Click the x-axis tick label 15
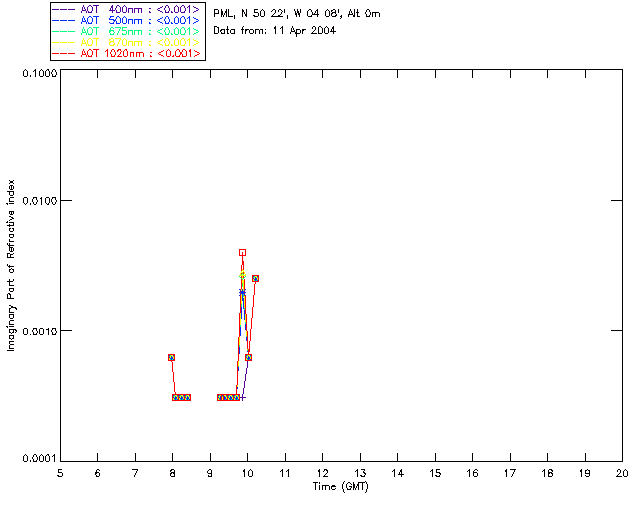The width and height of the screenshot is (640, 512). click(x=435, y=473)
